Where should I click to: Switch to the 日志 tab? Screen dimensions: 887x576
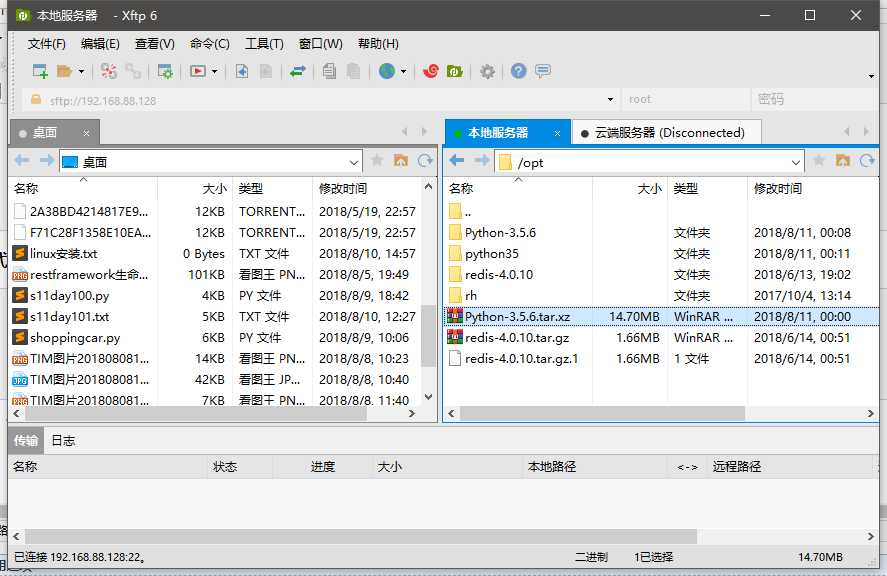pos(63,440)
